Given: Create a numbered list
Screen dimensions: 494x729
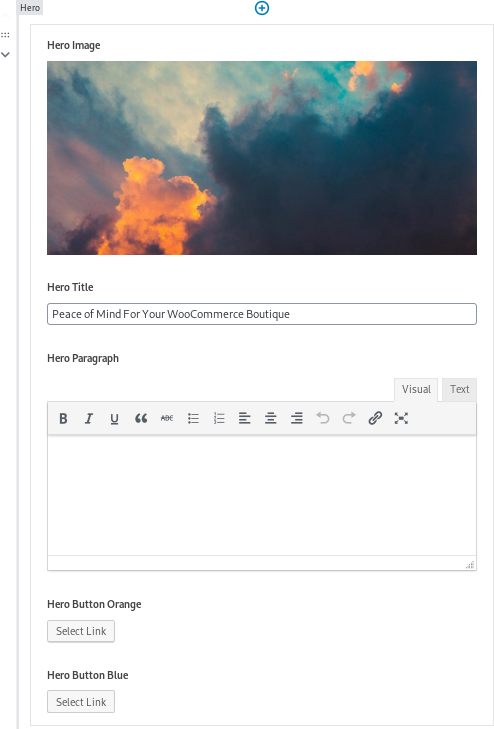Looking at the screenshot, I should click(219, 418).
